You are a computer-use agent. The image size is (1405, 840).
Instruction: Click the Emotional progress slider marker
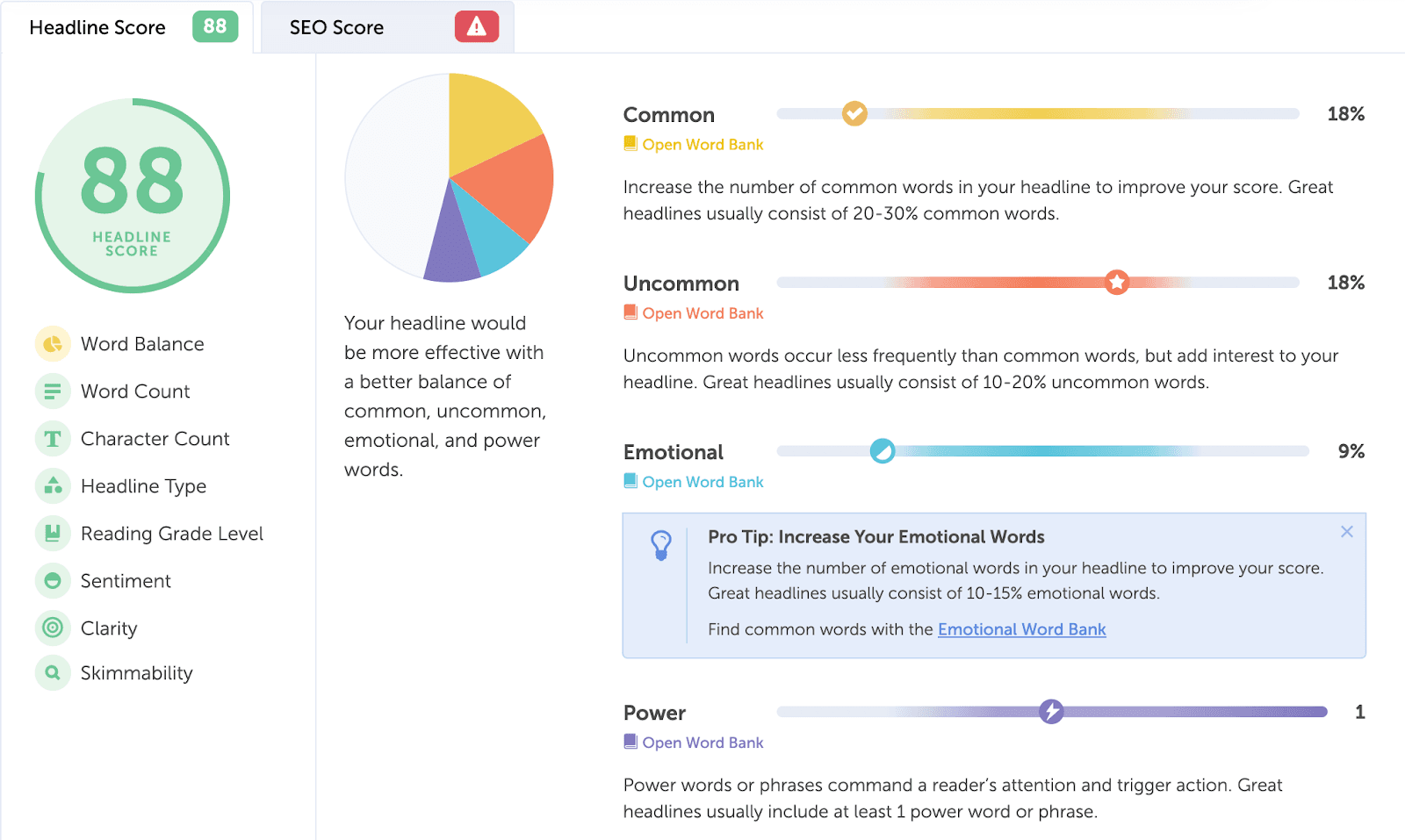coord(882,450)
